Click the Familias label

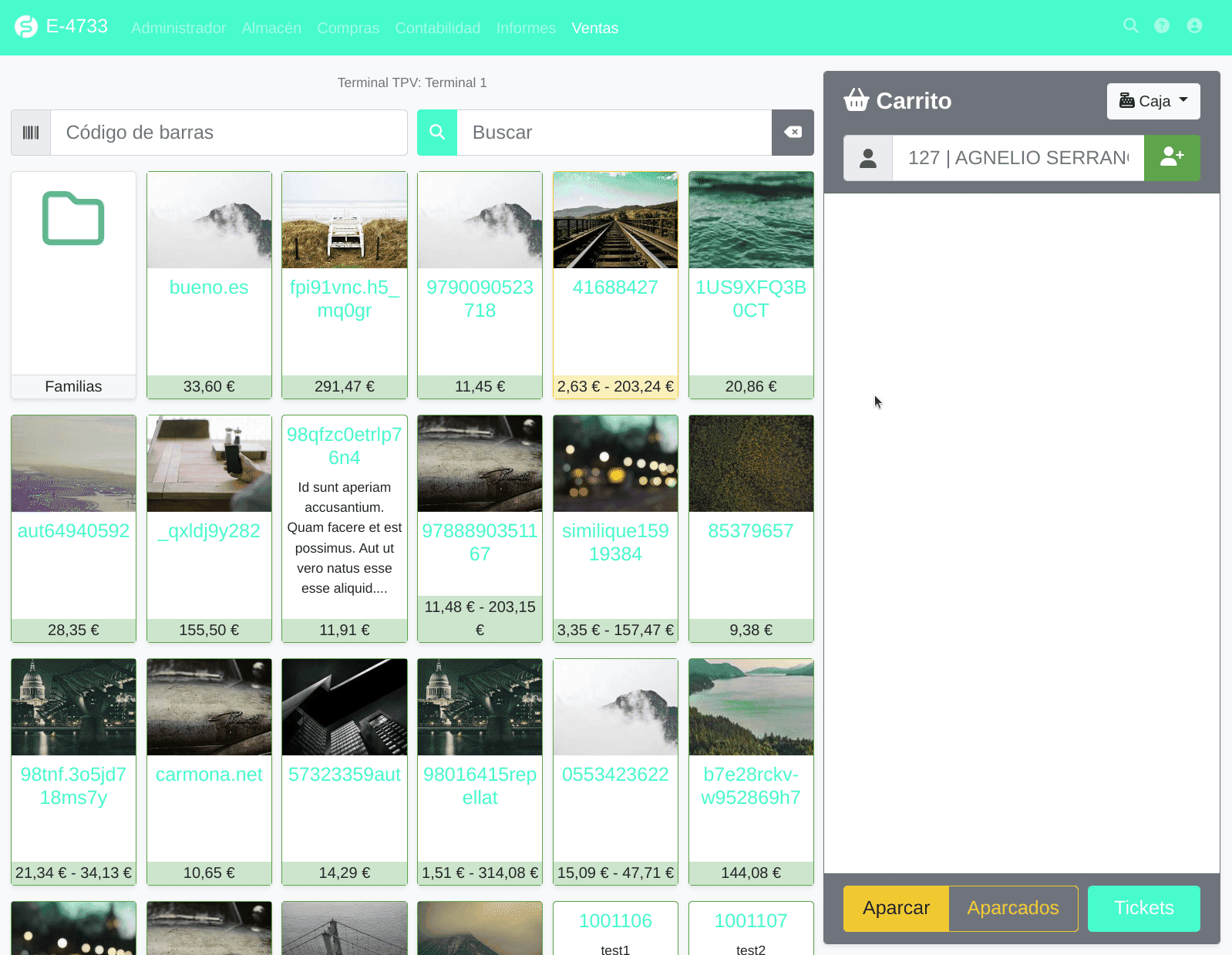tap(73, 386)
